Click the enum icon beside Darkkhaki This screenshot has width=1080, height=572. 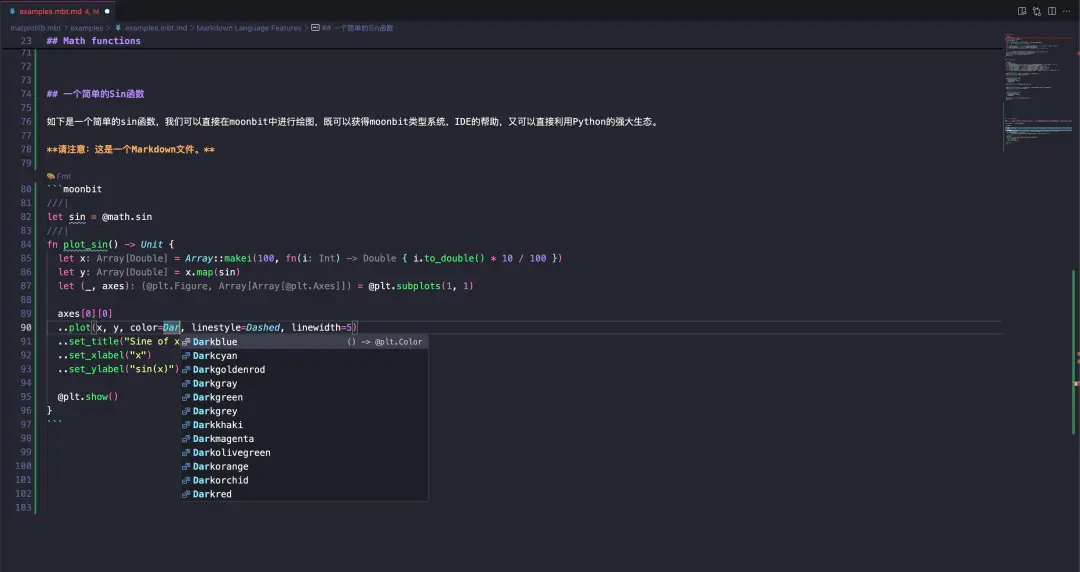(x=186, y=425)
